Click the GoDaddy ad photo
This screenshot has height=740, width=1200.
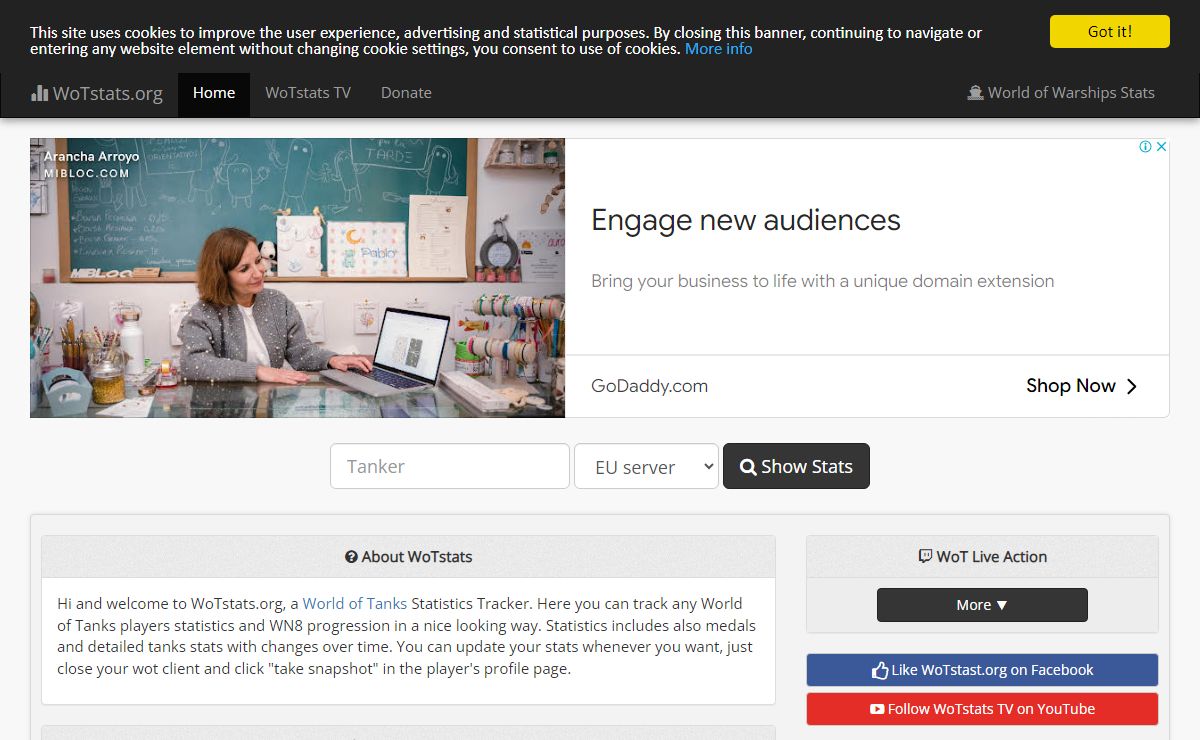(298, 277)
